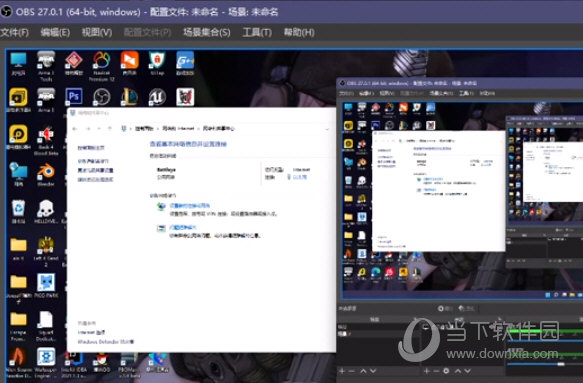Open the red diamond desktop icon
This screenshot has height=383, width=583.
coord(74,63)
